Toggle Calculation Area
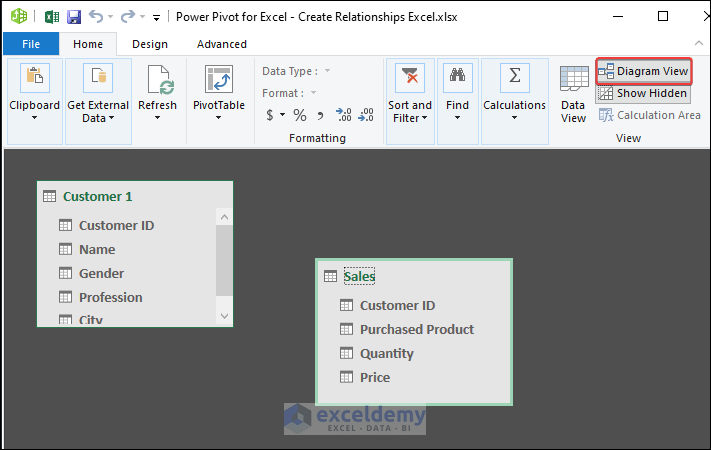Viewport: 711px width, 450px height. [649, 115]
